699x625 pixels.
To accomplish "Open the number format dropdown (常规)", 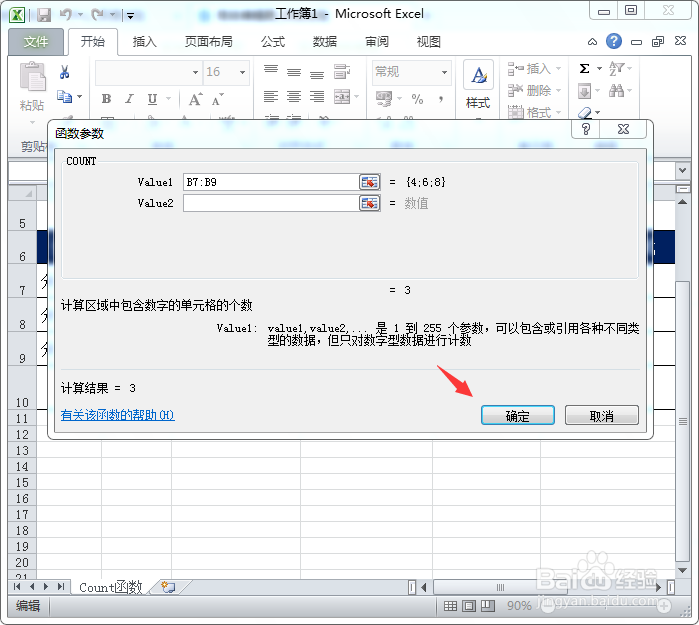I will [x=444, y=72].
